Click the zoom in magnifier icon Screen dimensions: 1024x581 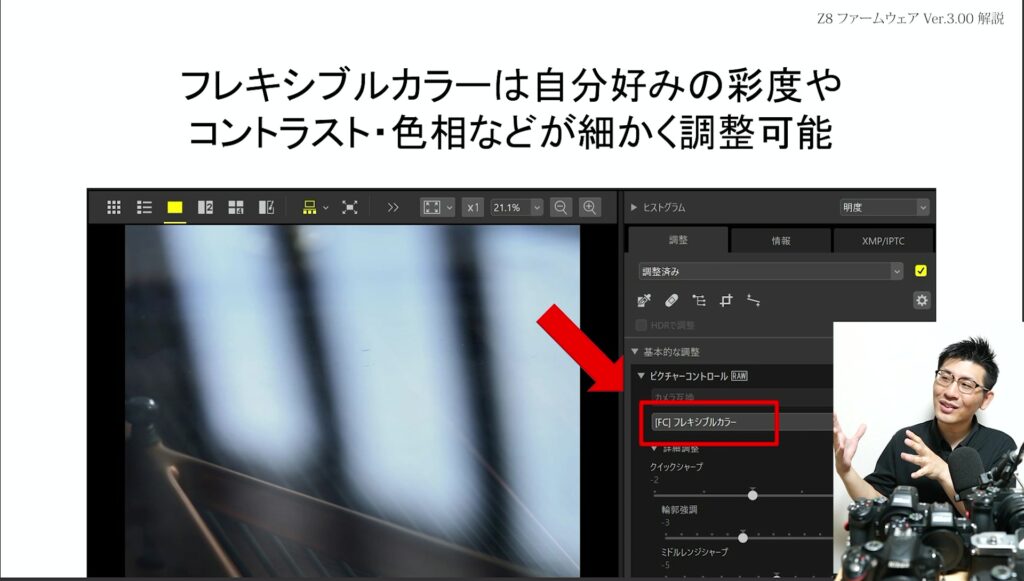590,207
